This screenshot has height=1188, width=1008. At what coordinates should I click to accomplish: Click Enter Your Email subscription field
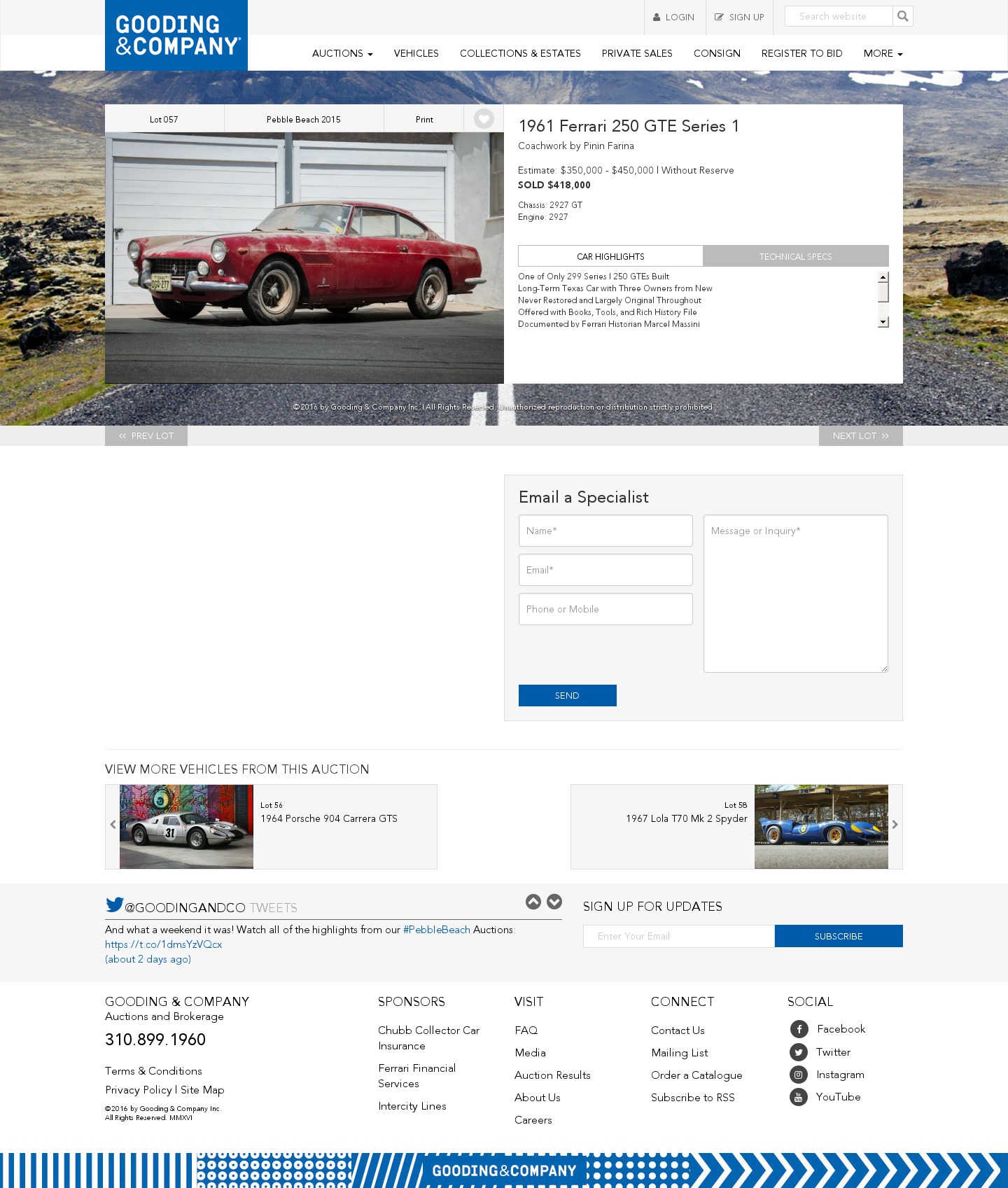click(x=679, y=936)
